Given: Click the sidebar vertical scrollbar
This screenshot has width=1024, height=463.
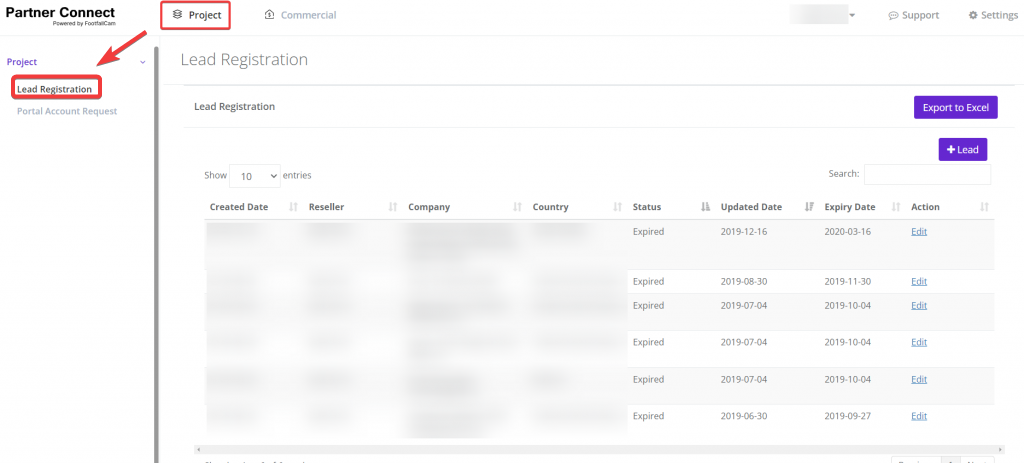Looking at the screenshot, I should [156, 250].
